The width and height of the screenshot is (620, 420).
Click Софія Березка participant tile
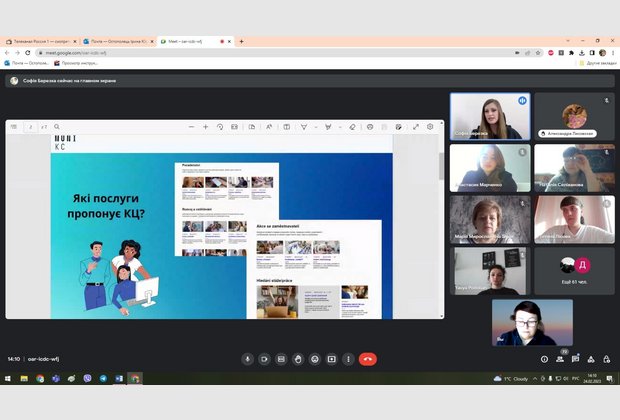click(x=490, y=117)
